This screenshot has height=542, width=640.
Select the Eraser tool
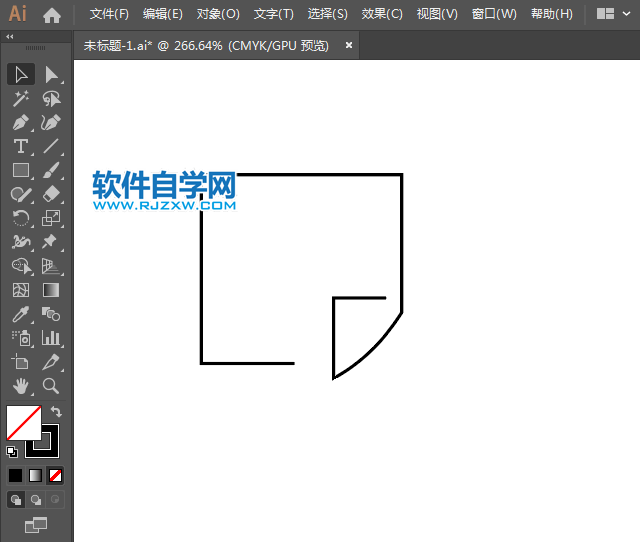(51, 194)
